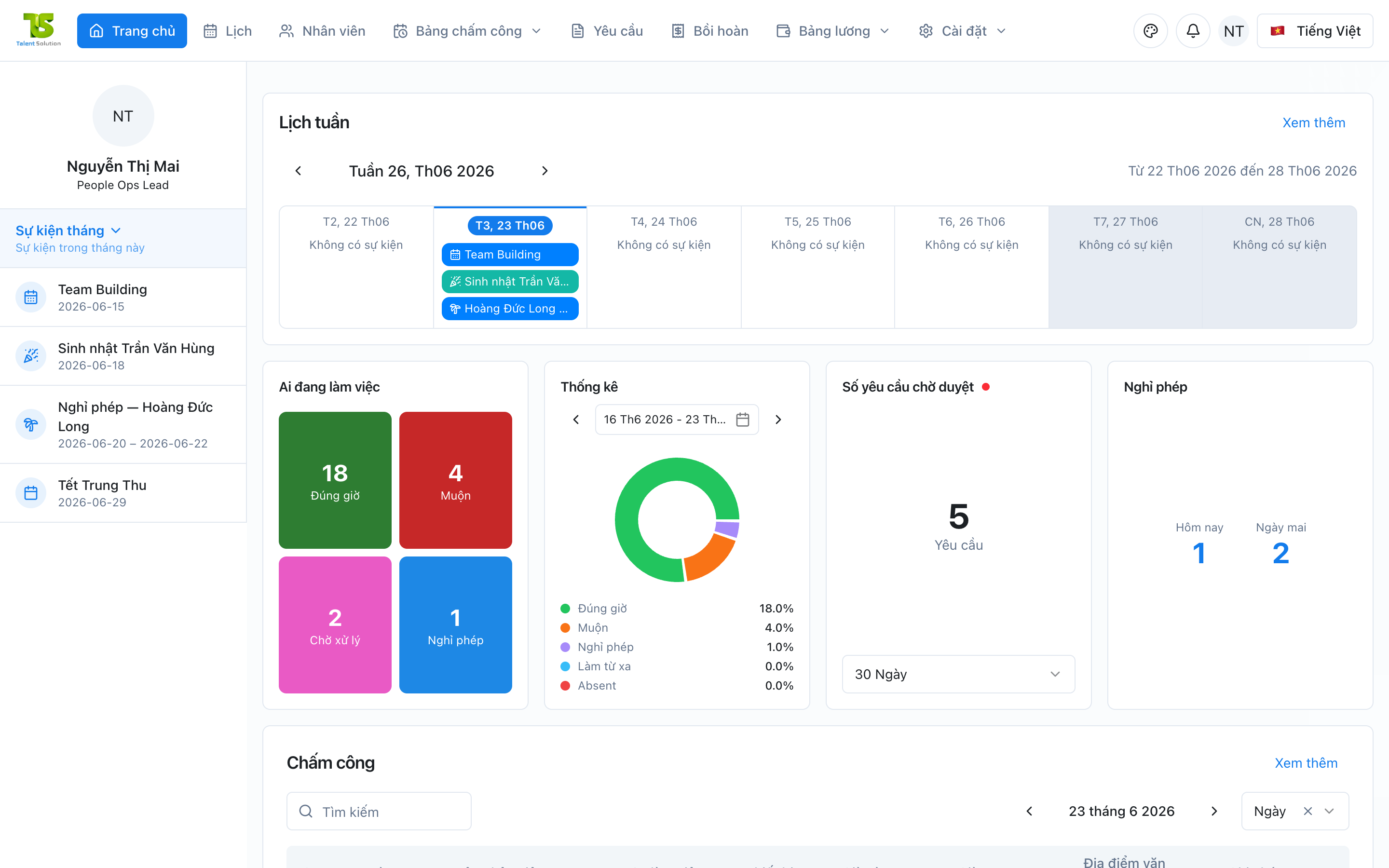
Task: Open Tết Trung Thu sidebar event
Action: pos(123,493)
